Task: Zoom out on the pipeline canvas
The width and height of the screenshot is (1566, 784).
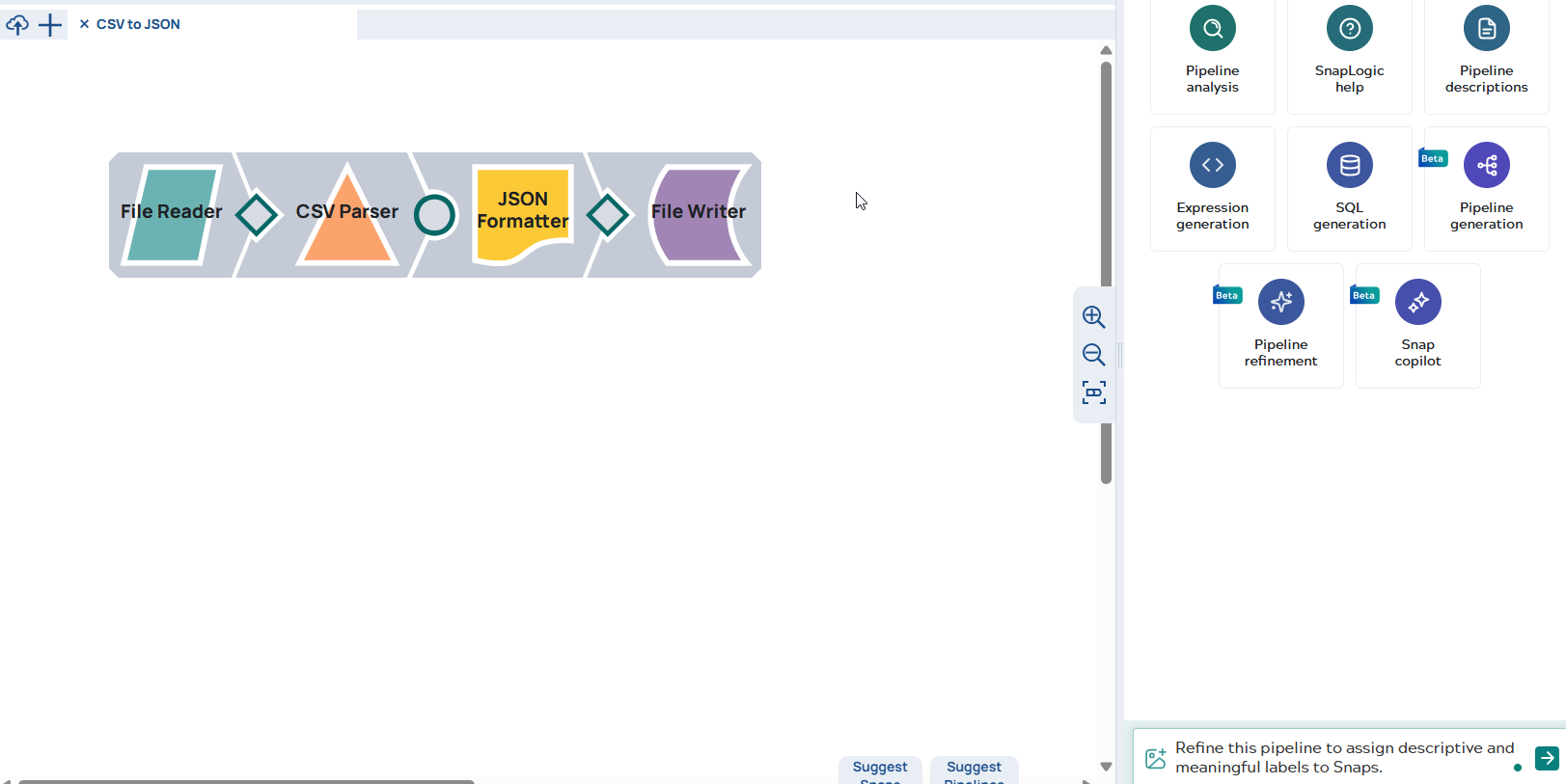Action: pyautogui.click(x=1093, y=355)
